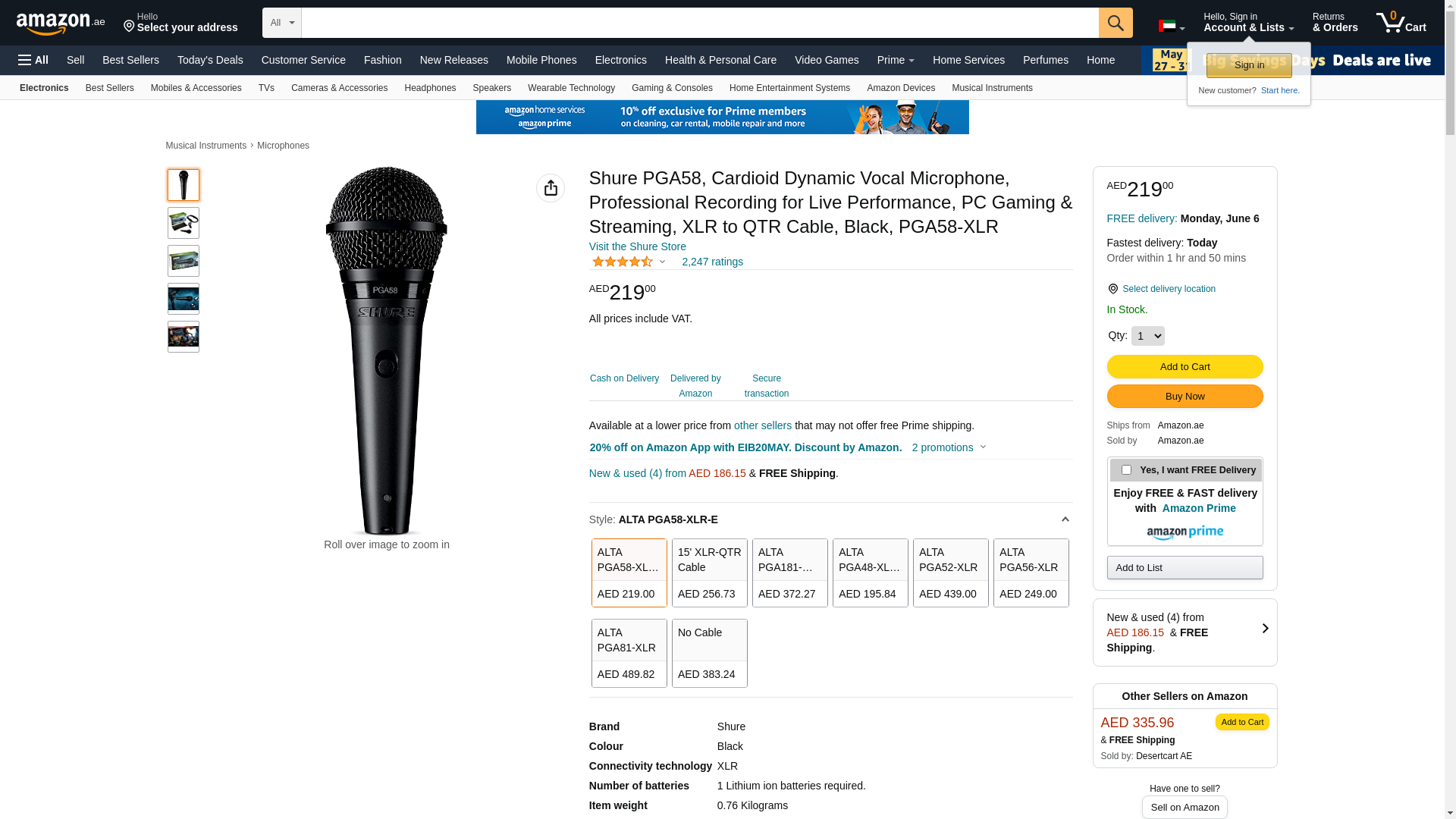The width and height of the screenshot is (1456, 819).
Task: Click the Amazon.ae logo
Action: click(x=60, y=24)
